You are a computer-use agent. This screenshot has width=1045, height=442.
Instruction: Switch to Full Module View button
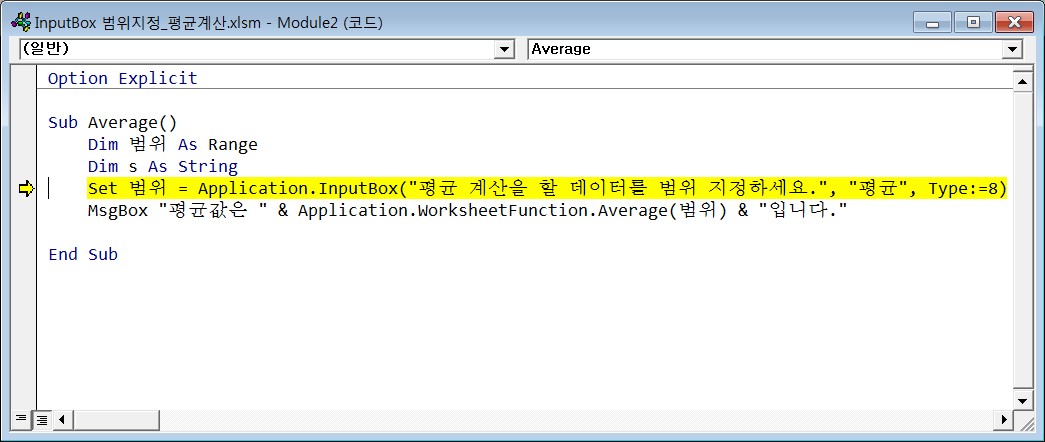(41, 419)
